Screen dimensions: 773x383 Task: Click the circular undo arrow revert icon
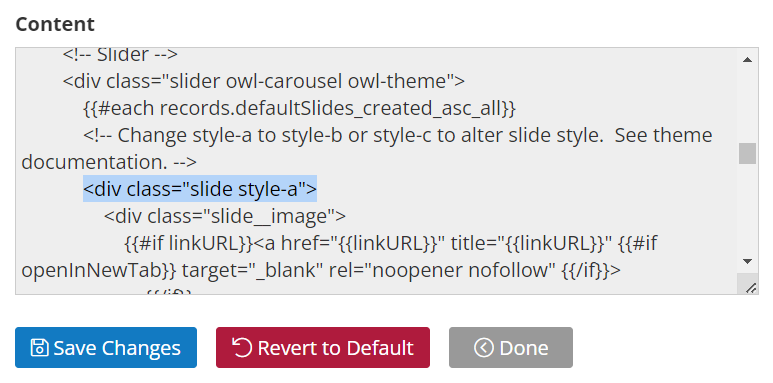pyautogui.click(x=242, y=348)
